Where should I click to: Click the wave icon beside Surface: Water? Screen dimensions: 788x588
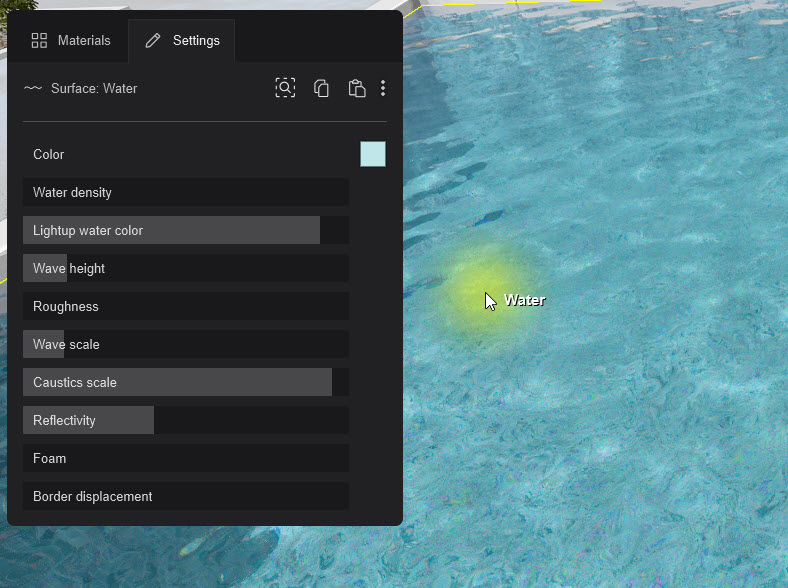33,88
